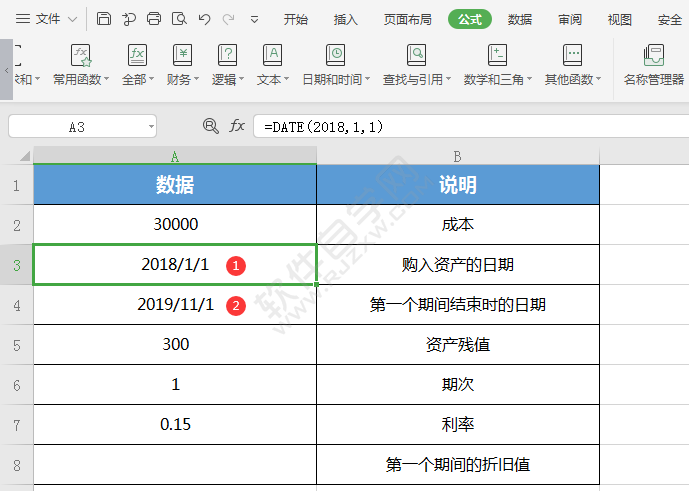Image resolution: width=689 pixels, height=491 pixels.
Task: Click the Print Preview icon
Action: tap(179, 19)
